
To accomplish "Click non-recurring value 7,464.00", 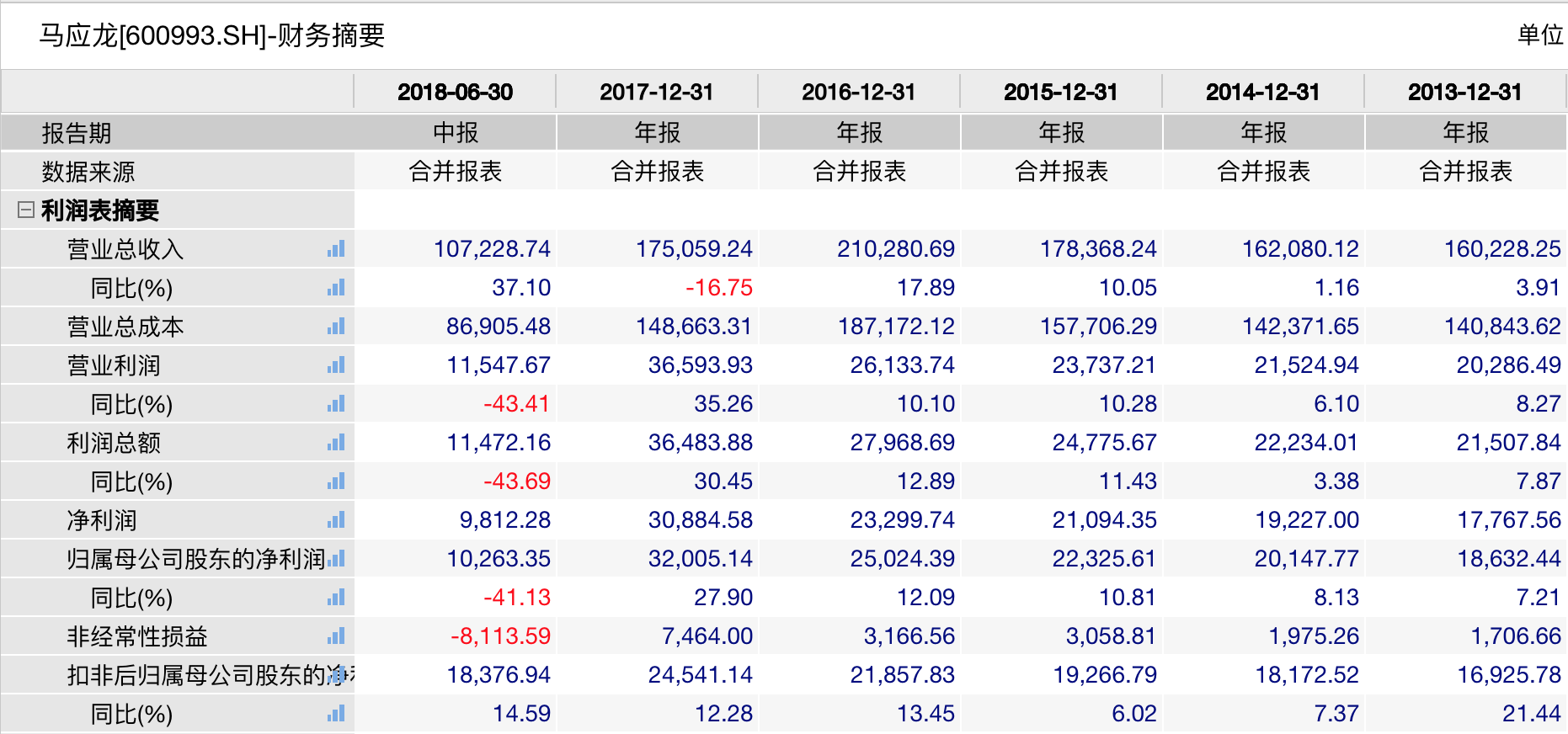I will [707, 636].
